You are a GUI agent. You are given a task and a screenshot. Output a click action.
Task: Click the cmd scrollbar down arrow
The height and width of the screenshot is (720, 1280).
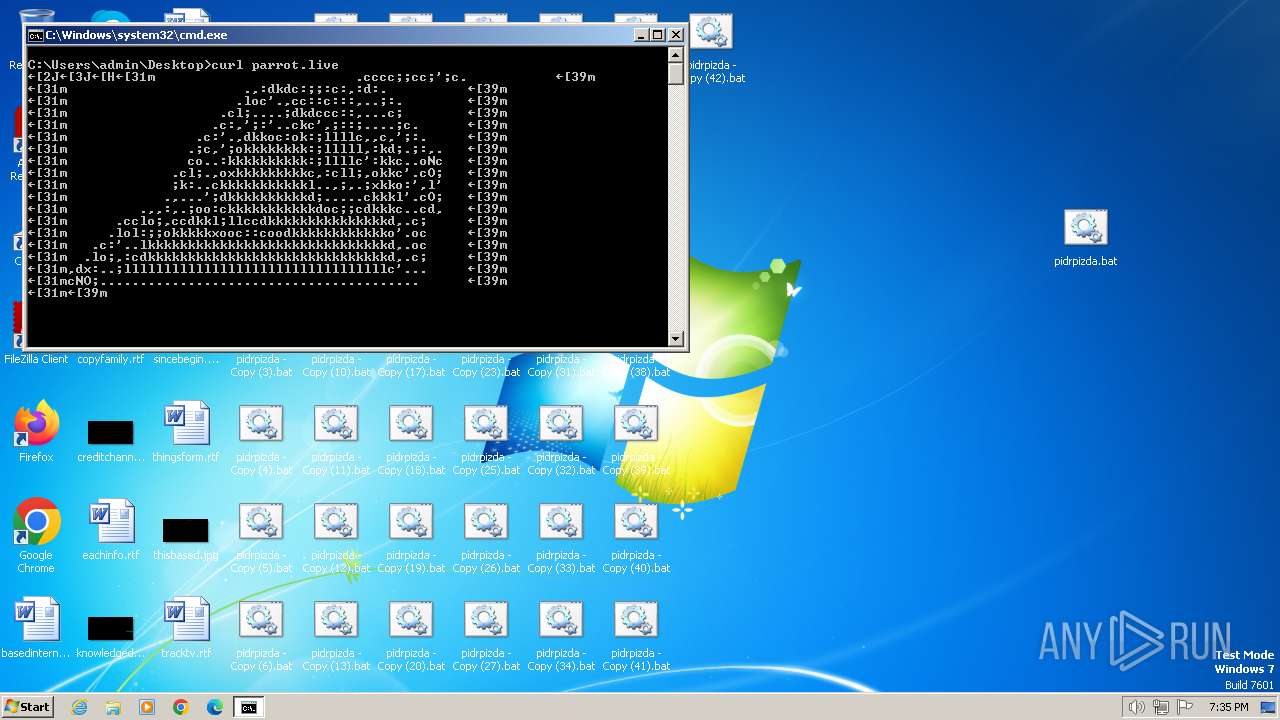coord(677,338)
